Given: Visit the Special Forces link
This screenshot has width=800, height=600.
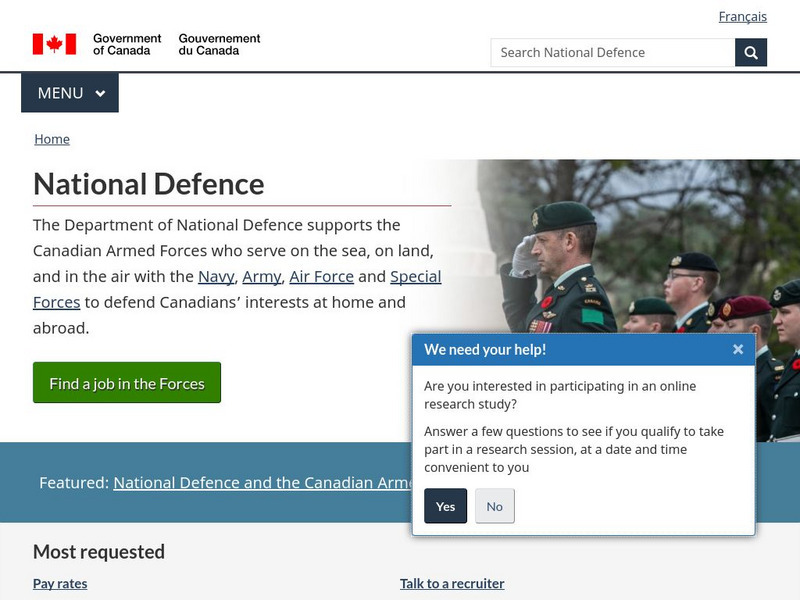Looking at the screenshot, I should pos(415,277).
